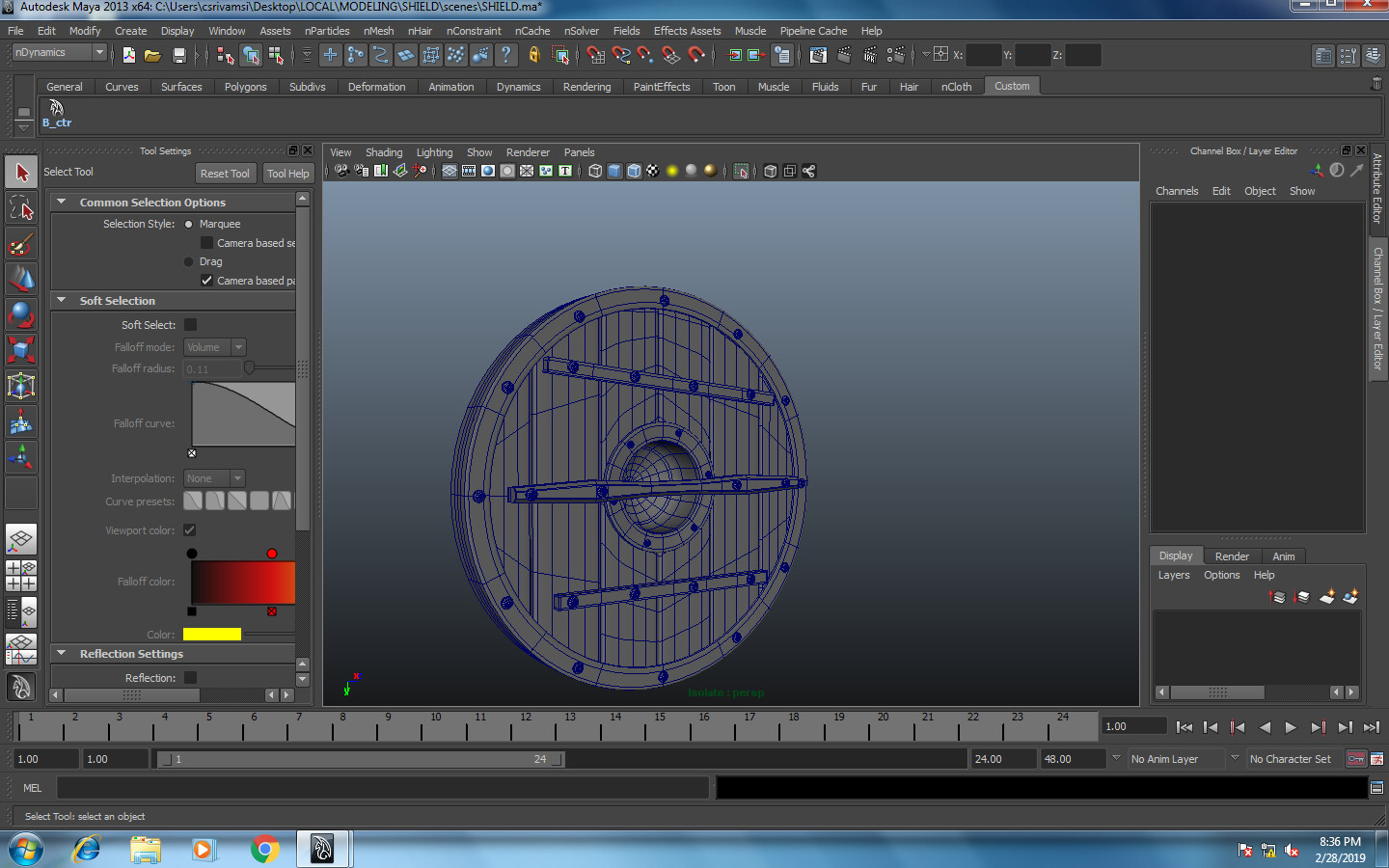Choose the Rotate tool
The height and width of the screenshot is (868, 1389).
[21, 314]
